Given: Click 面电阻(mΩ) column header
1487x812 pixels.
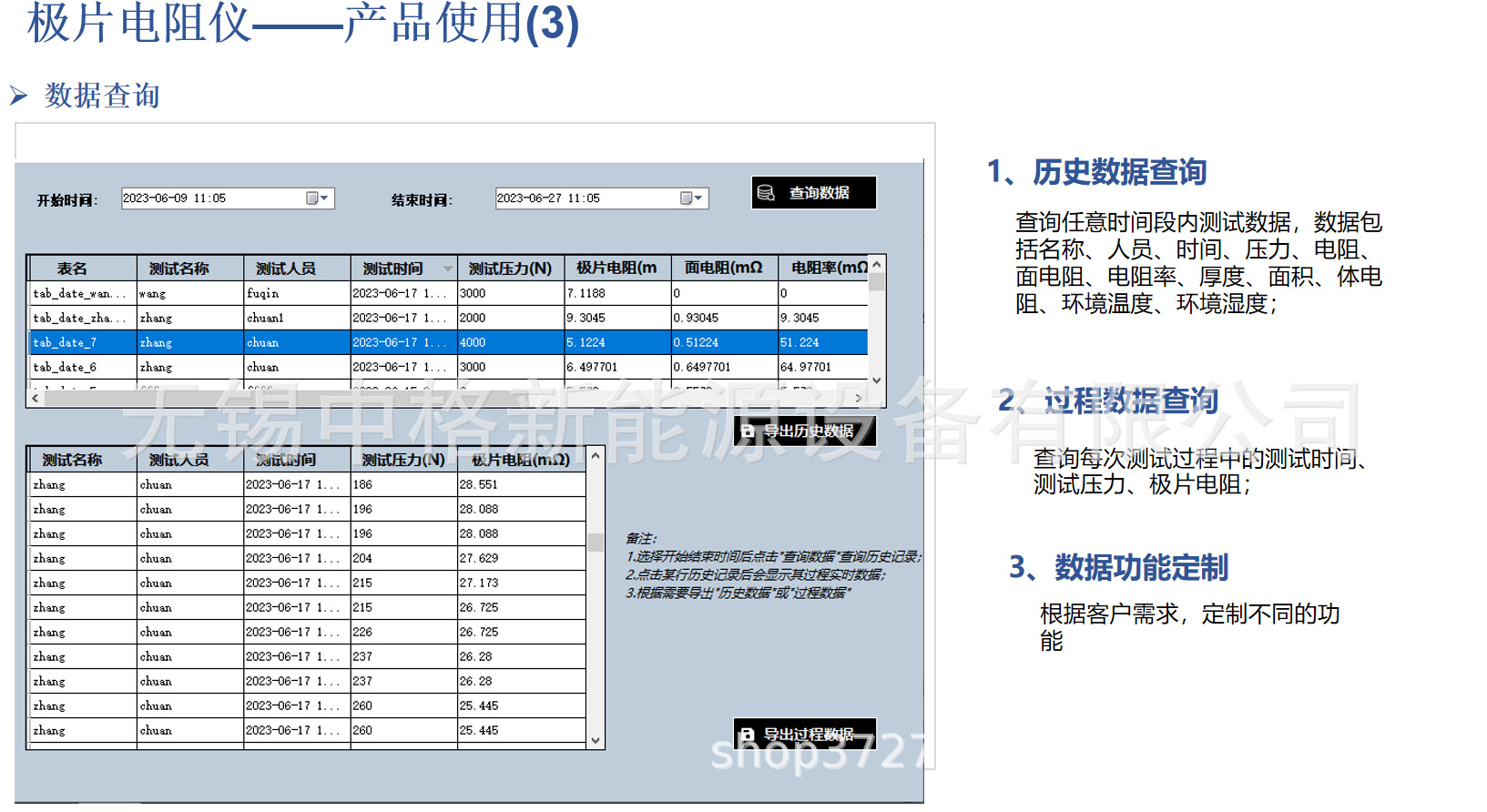Looking at the screenshot, I should point(724,269).
